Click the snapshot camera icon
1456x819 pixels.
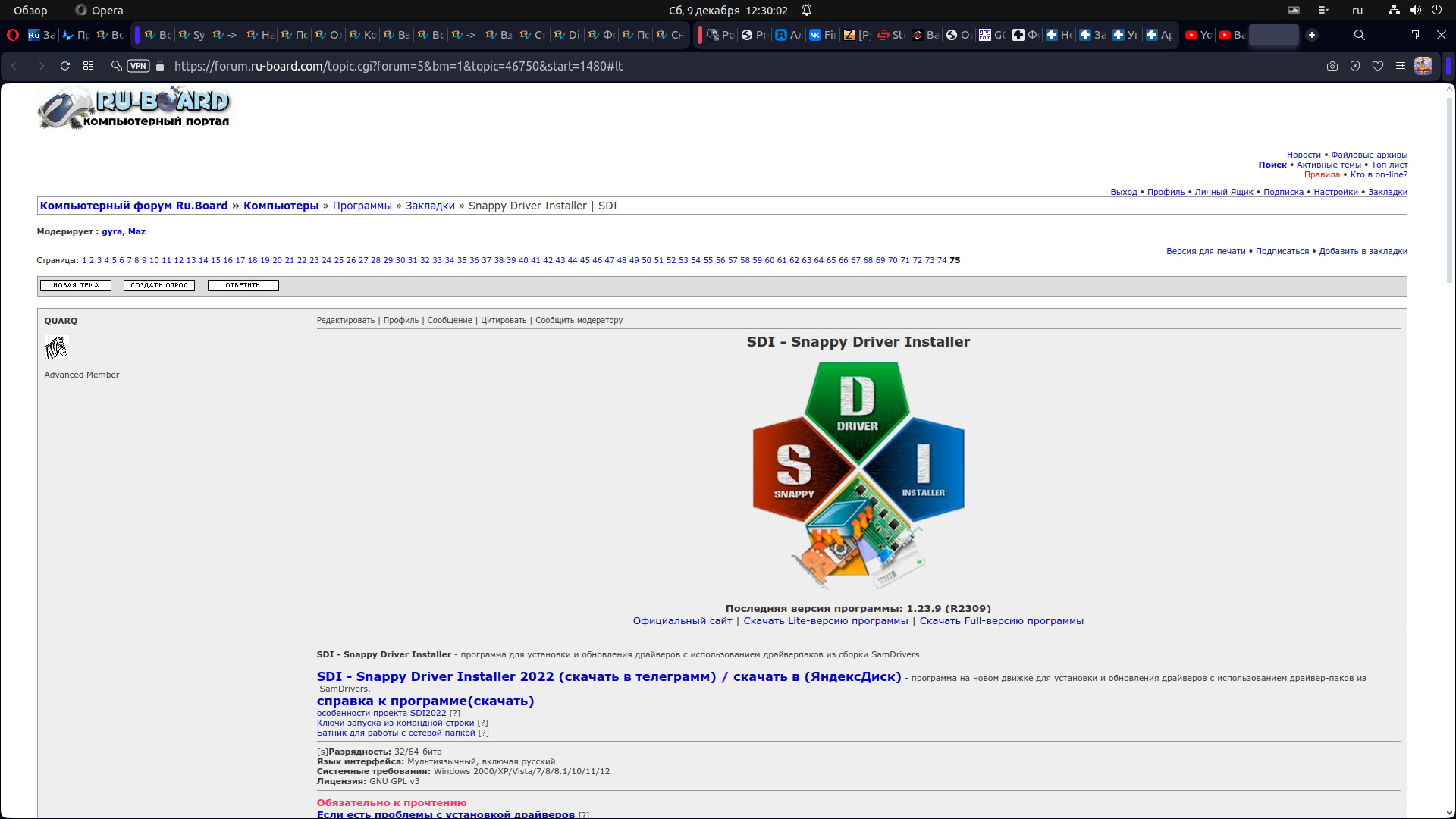(1332, 66)
